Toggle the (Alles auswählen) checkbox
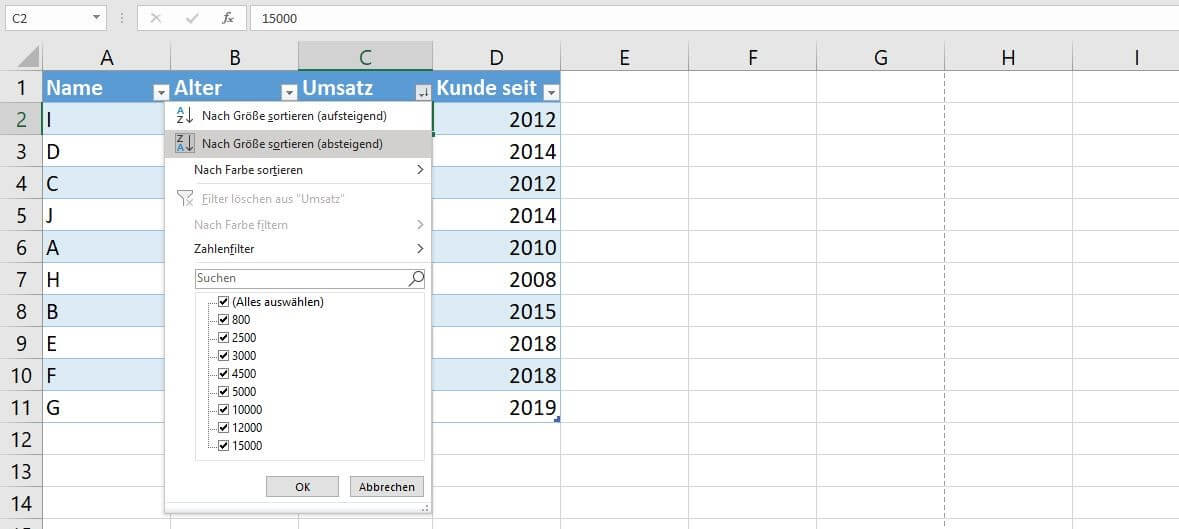Image resolution: width=1179 pixels, height=529 pixels. (223, 301)
